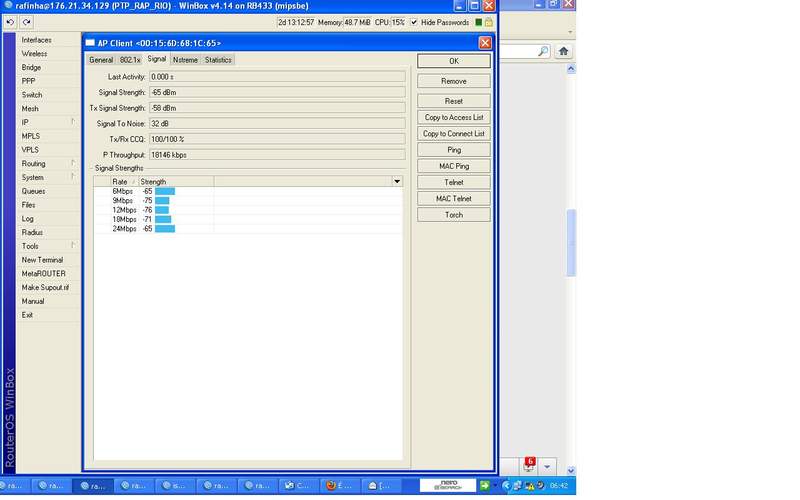The height and width of the screenshot is (500, 800).
Task: Expand the IP submenu
Action: pyautogui.click(x=48, y=122)
